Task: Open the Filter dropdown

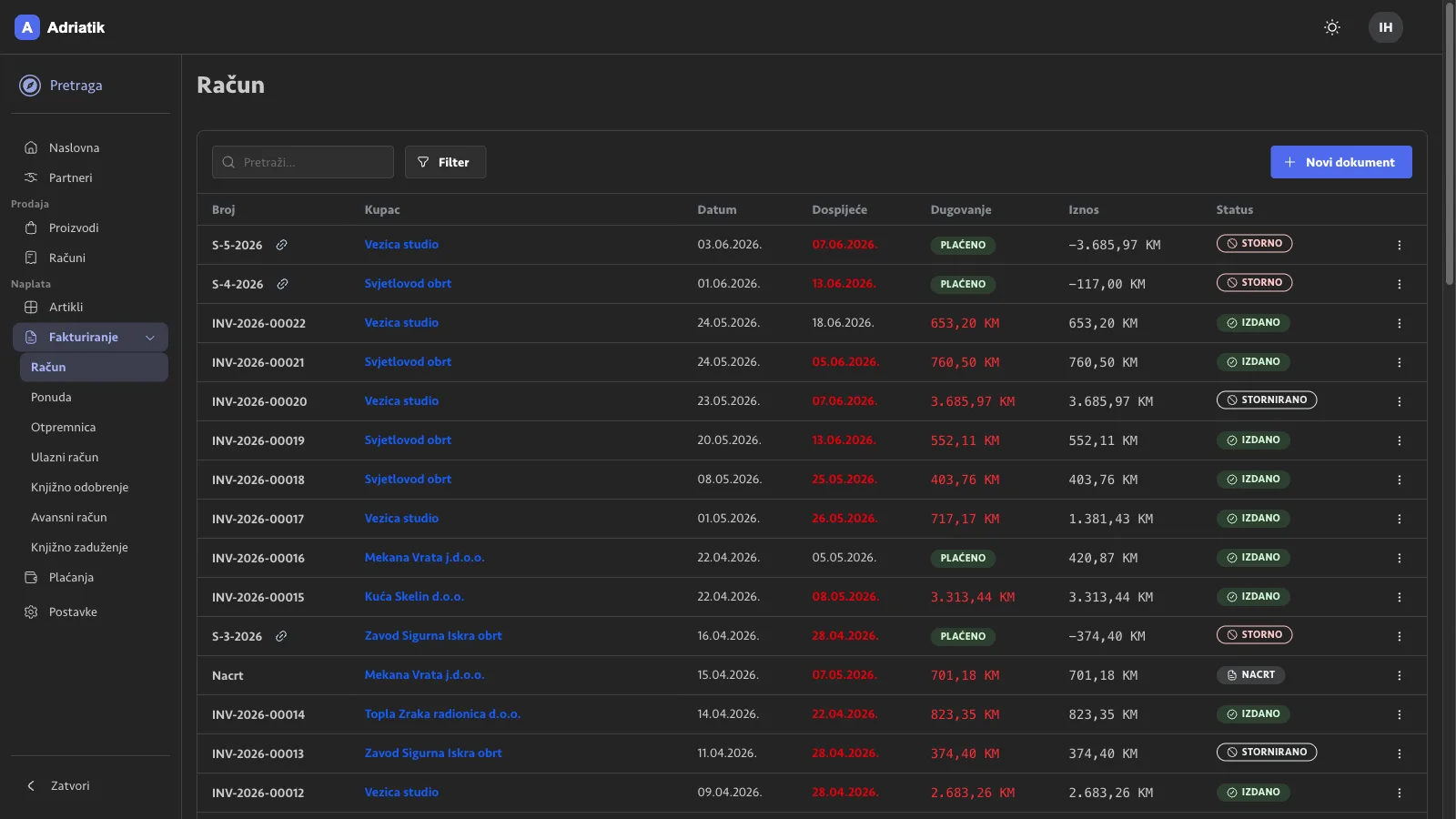Action: click(x=445, y=162)
